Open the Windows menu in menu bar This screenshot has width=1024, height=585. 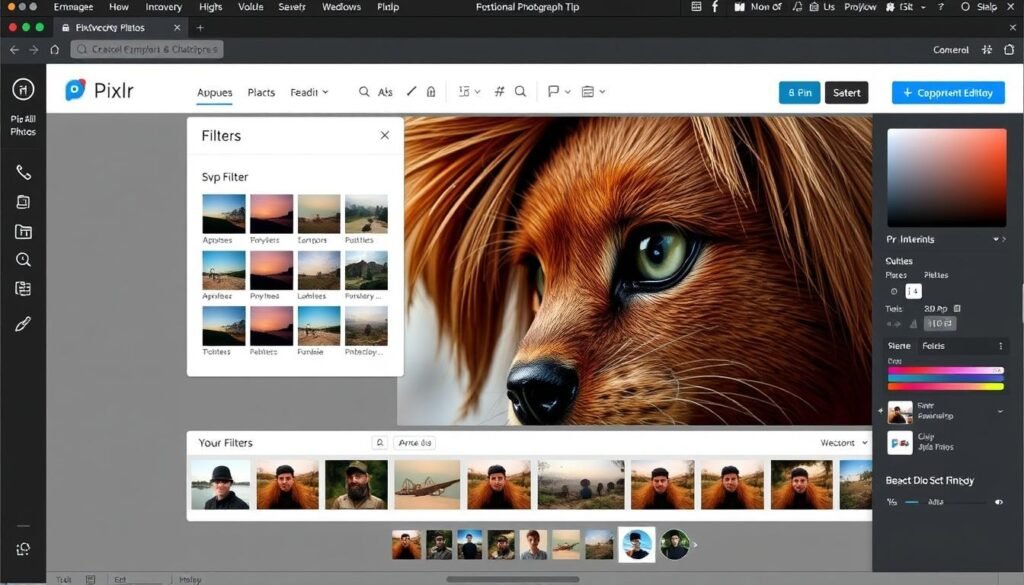point(341,7)
